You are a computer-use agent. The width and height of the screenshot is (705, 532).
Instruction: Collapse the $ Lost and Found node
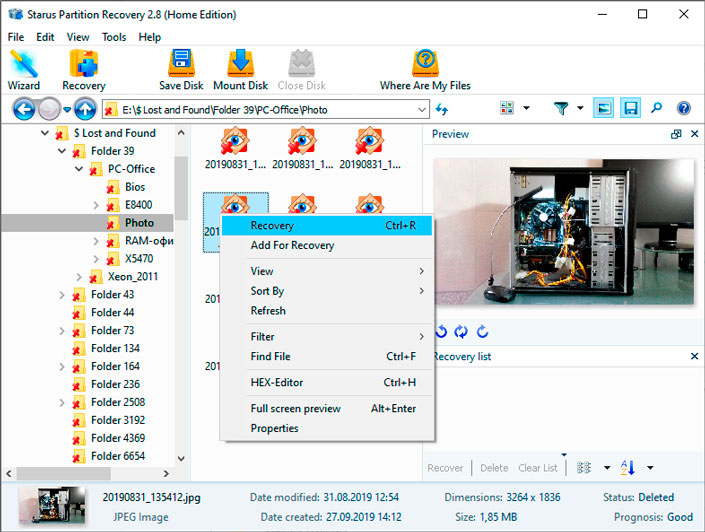point(45,133)
